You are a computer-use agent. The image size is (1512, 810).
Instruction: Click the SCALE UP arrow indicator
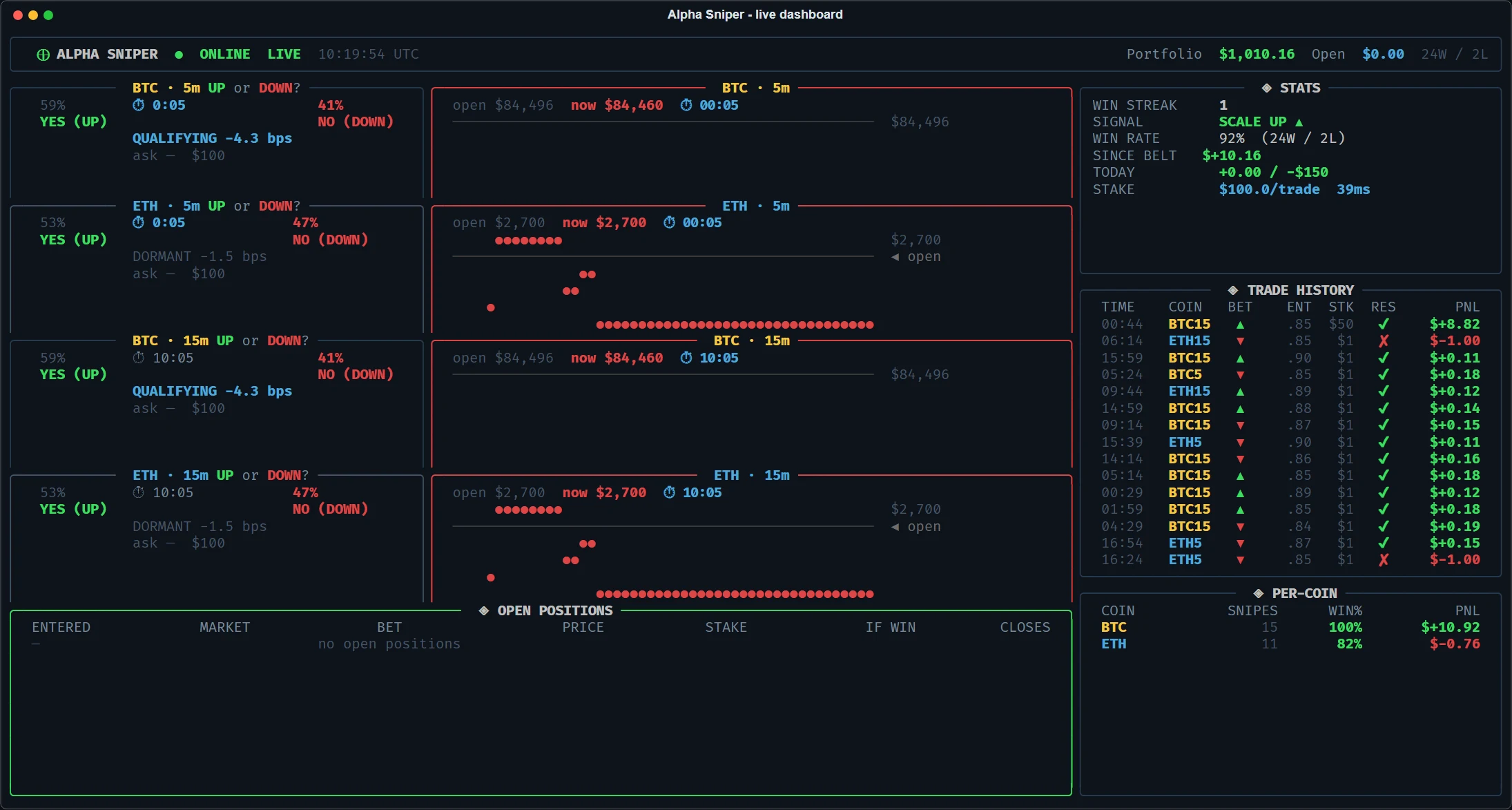tap(1299, 122)
